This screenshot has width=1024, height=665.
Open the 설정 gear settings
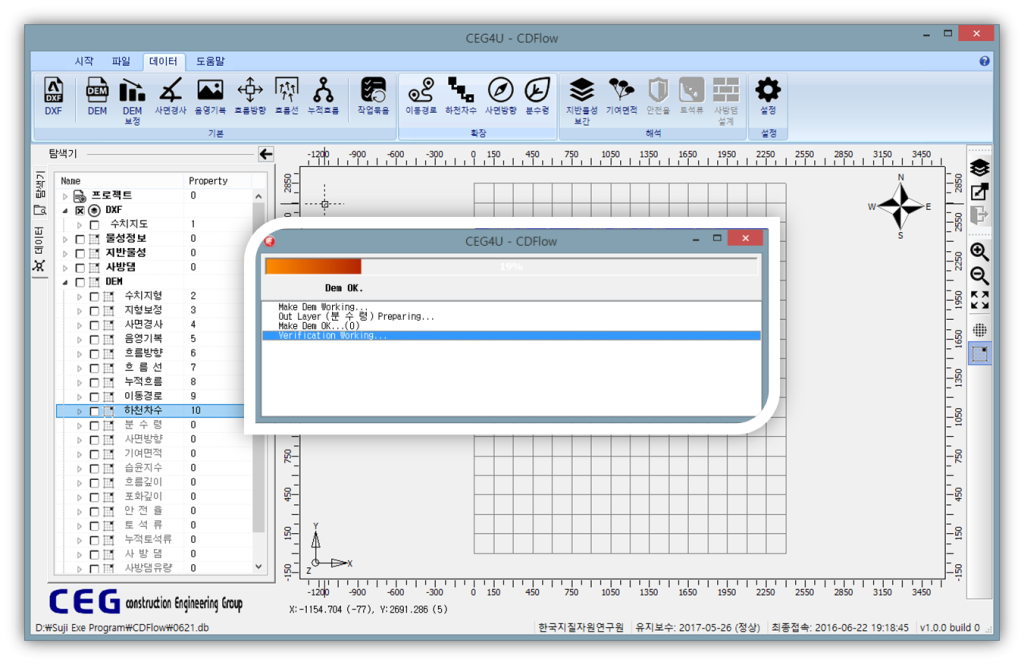click(x=768, y=96)
